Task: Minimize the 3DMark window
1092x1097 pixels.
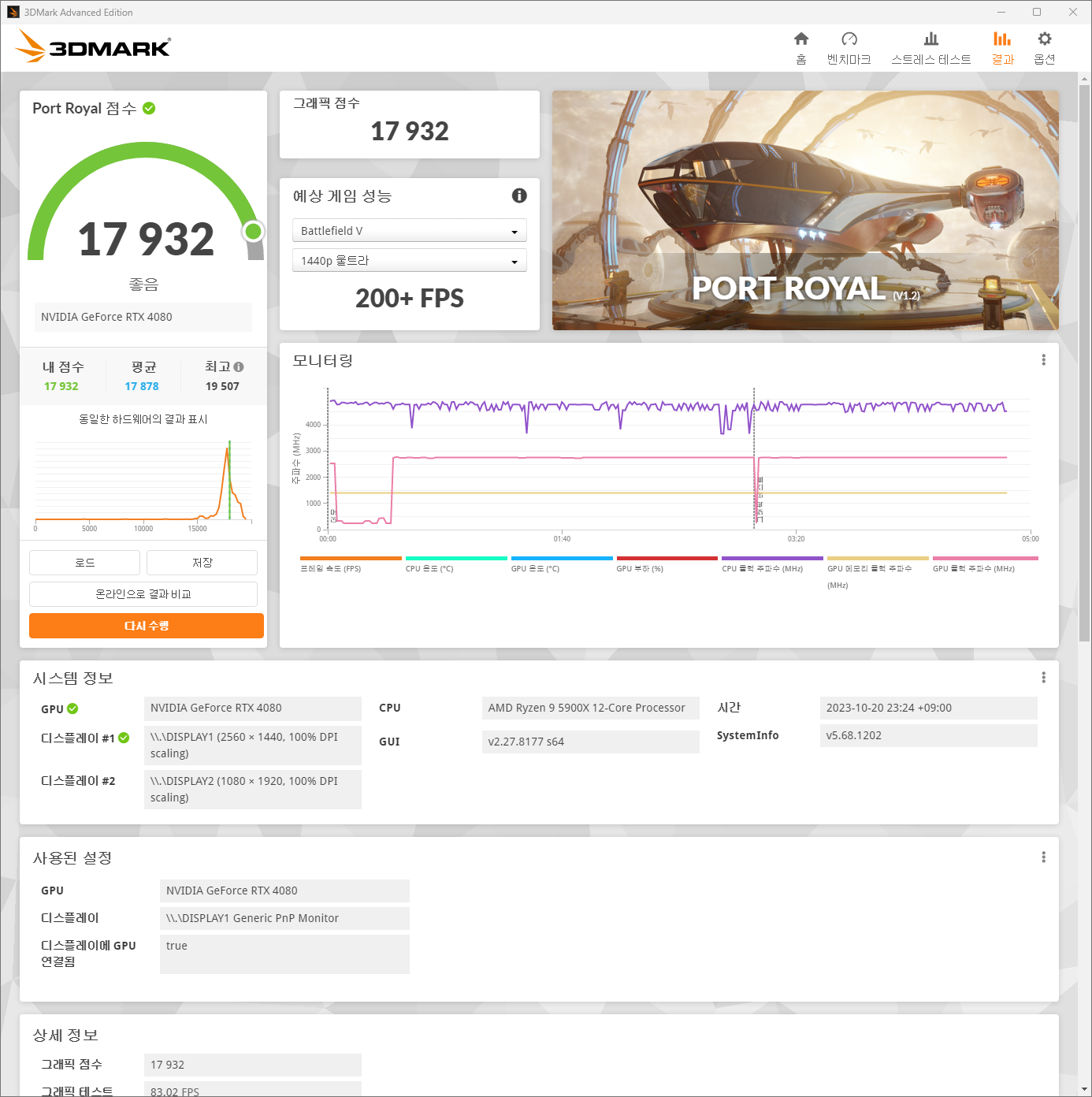Action: coord(1001,12)
